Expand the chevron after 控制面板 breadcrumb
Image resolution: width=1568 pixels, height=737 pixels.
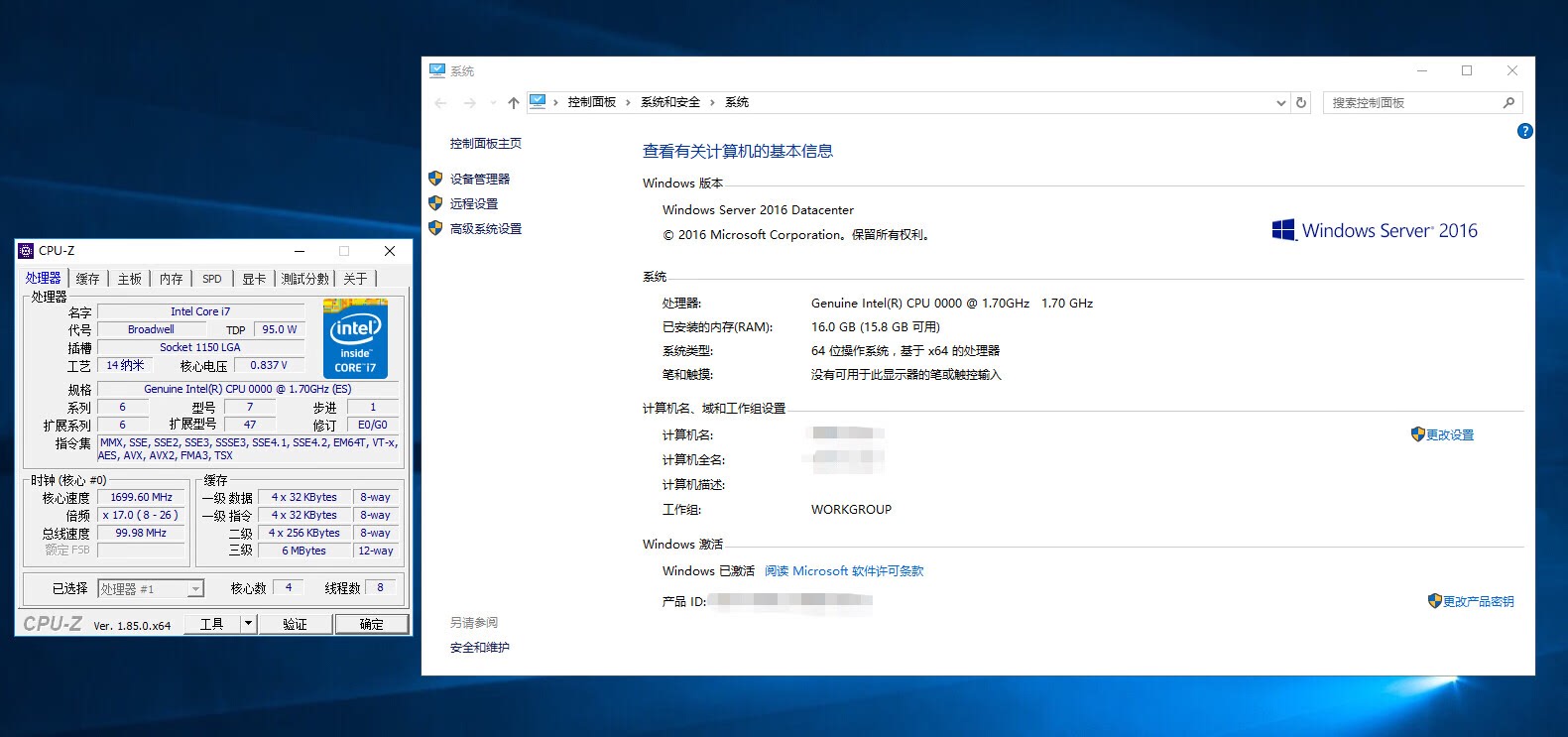[x=628, y=102]
